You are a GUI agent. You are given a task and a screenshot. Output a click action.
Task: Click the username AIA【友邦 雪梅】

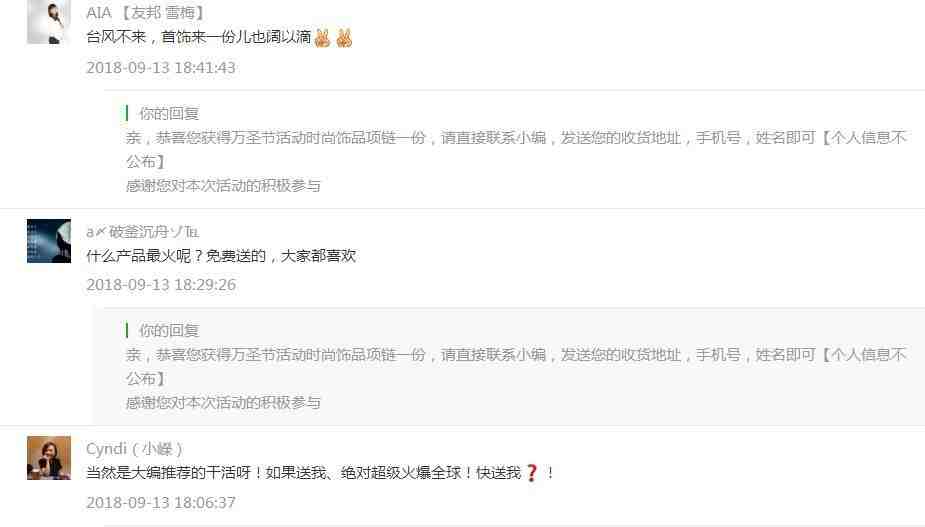tap(146, 12)
